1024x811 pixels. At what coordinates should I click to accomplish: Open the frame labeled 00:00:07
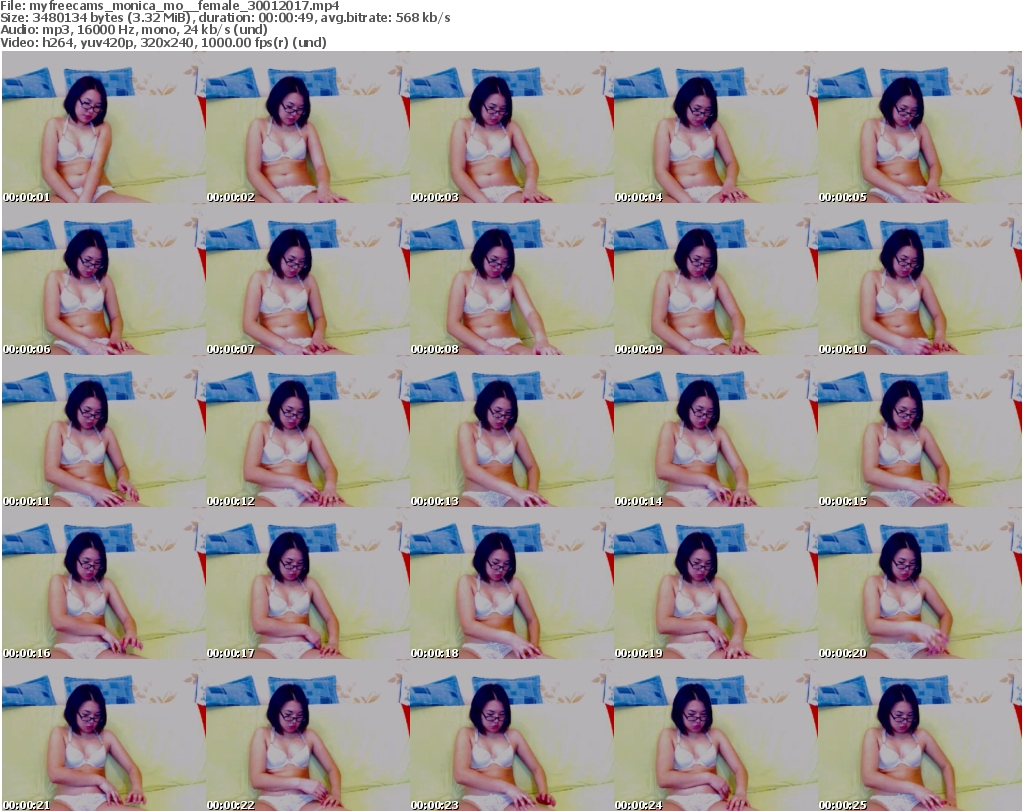(308, 279)
